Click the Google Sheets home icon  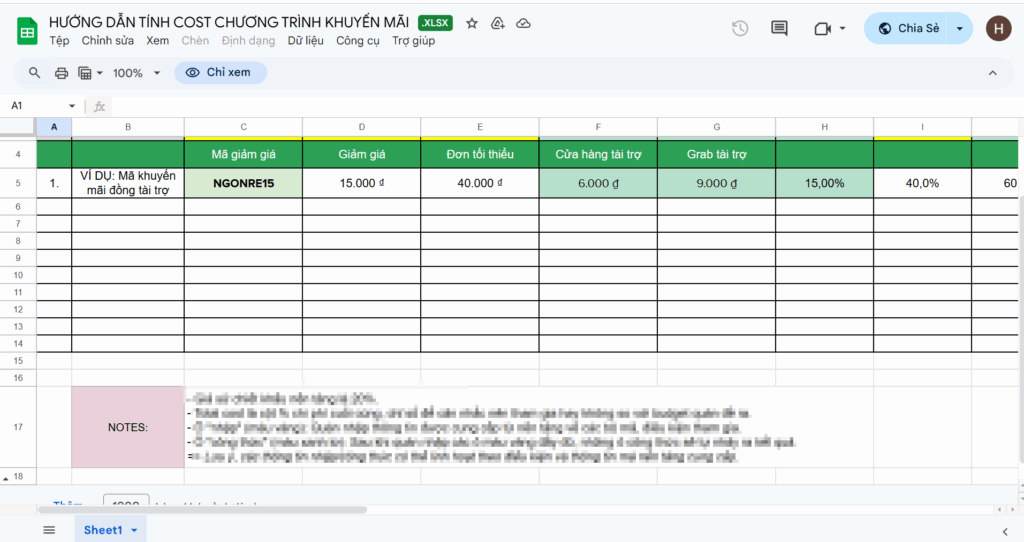(27, 31)
